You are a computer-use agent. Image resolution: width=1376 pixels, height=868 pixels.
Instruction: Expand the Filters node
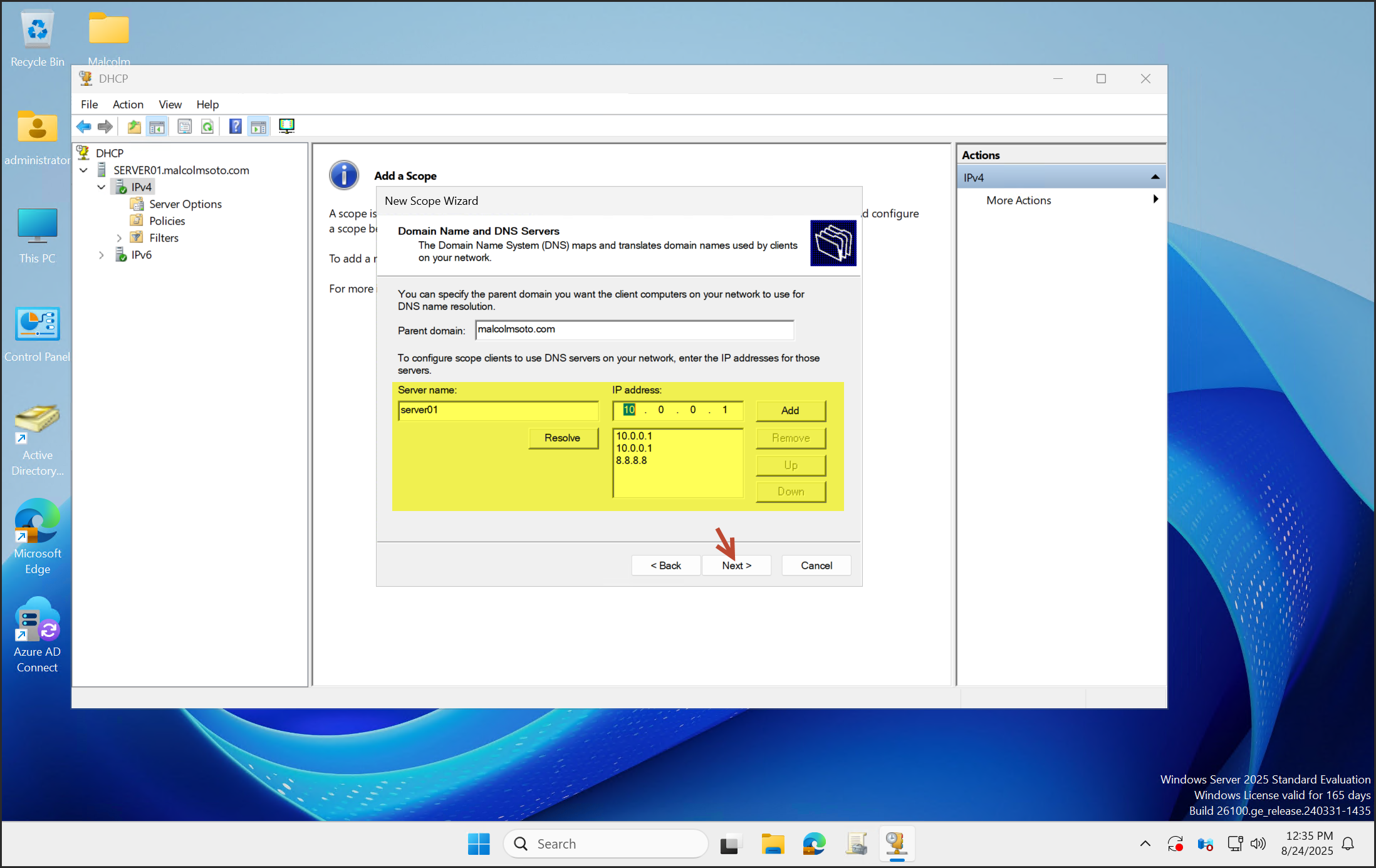(119, 237)
